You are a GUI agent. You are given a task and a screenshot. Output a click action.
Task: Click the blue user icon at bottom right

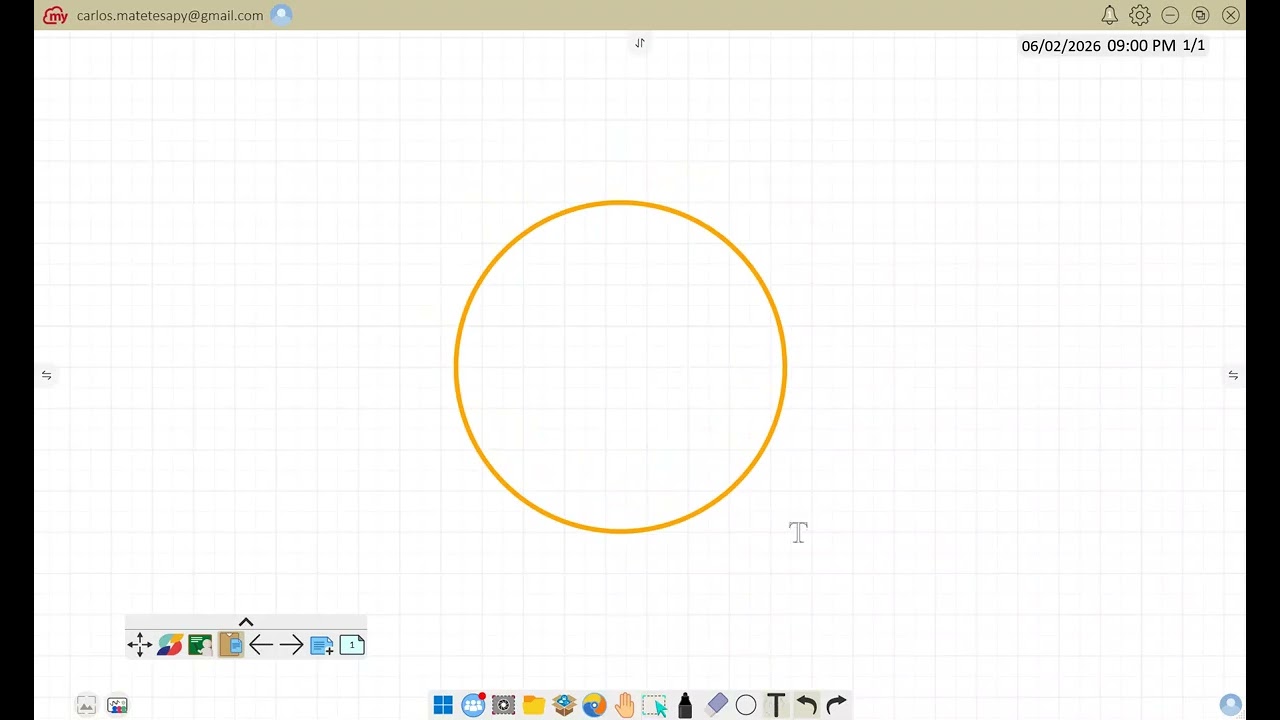click(x=1231, y=705)
